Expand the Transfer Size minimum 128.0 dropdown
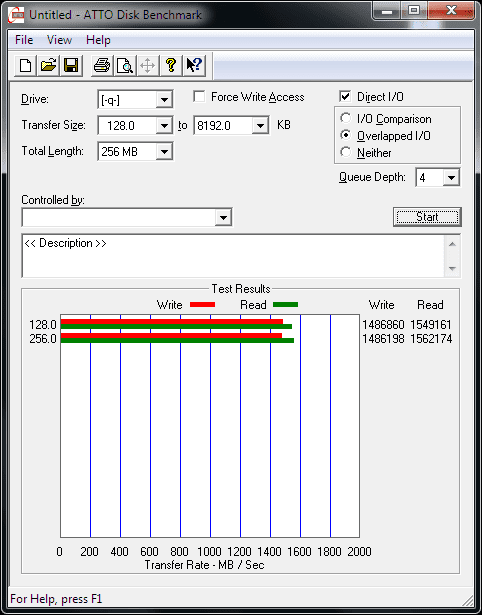The height and width of the screenshot is (615, 482). [x=164, y=126]
